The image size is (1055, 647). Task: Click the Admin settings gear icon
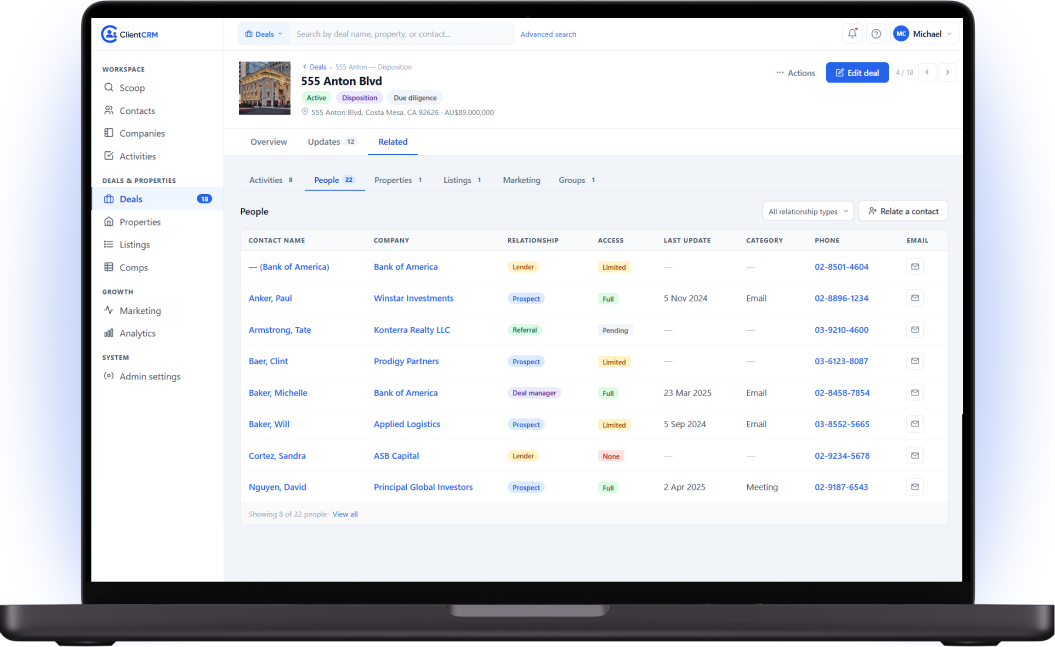(x=108, y=377)
